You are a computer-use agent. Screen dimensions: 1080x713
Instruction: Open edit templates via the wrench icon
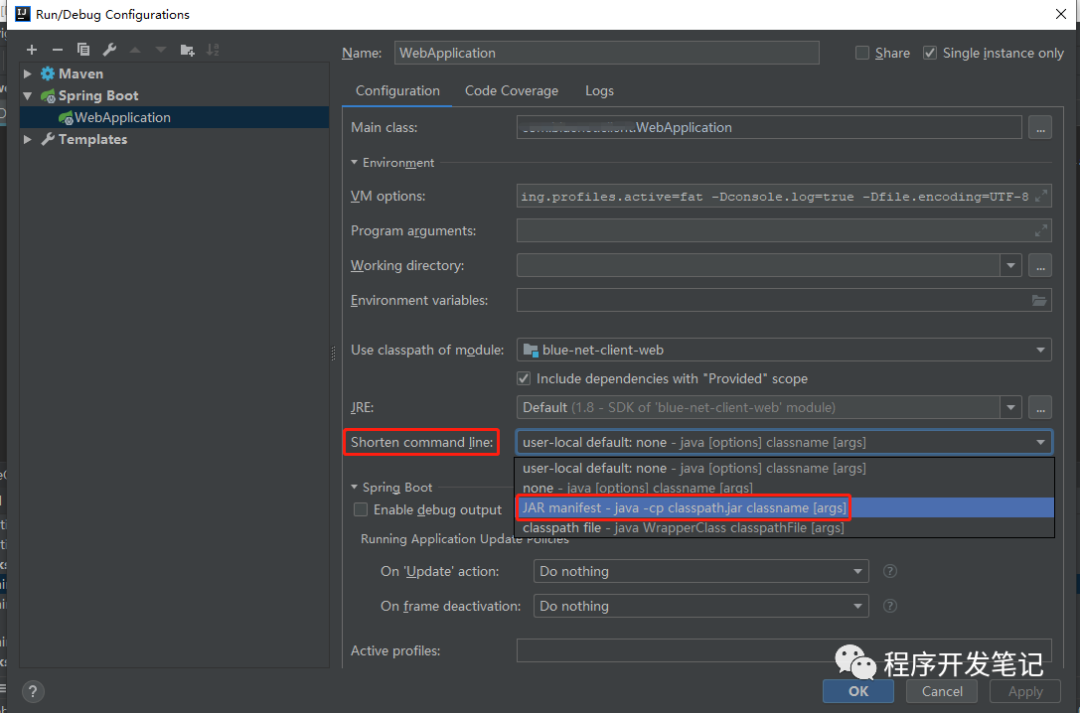(109, 49)
